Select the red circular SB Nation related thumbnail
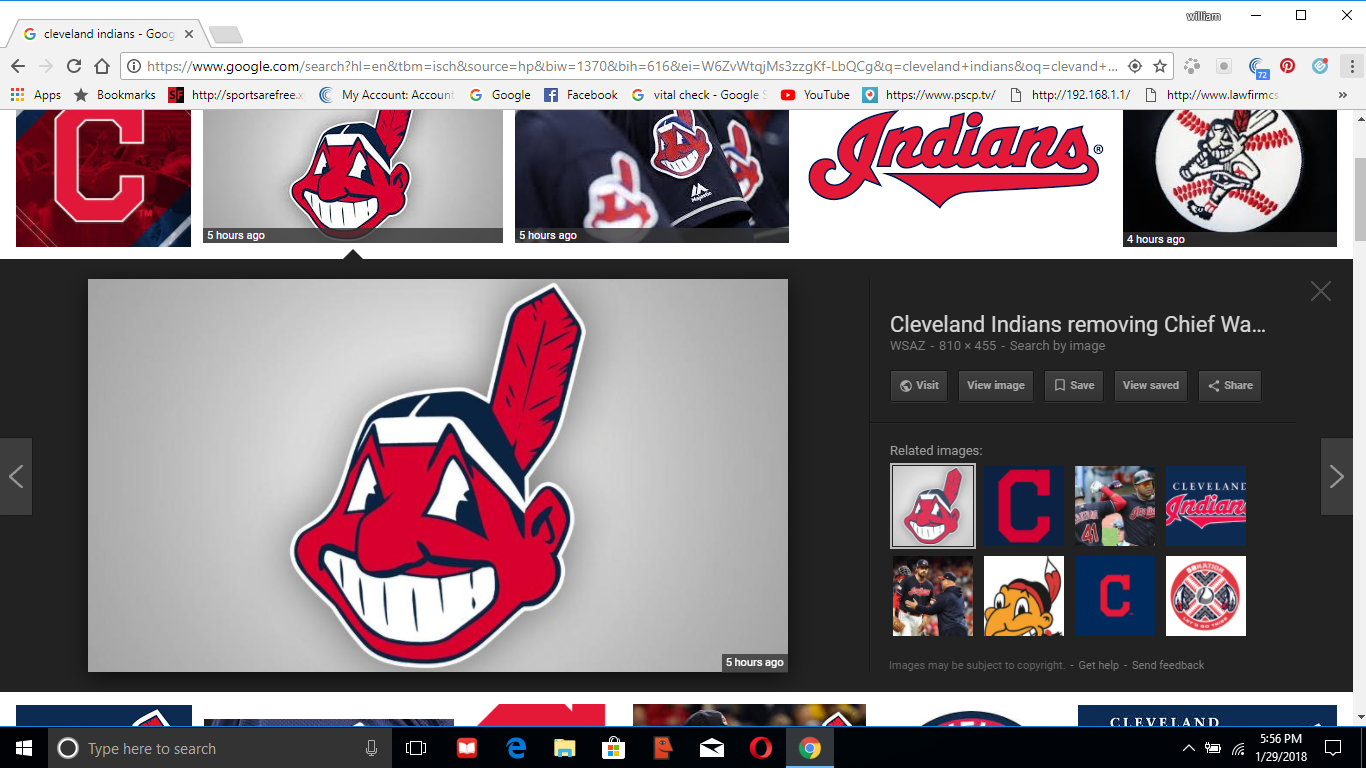Viewport: 1366px width, 768px height. point(1206,596)
